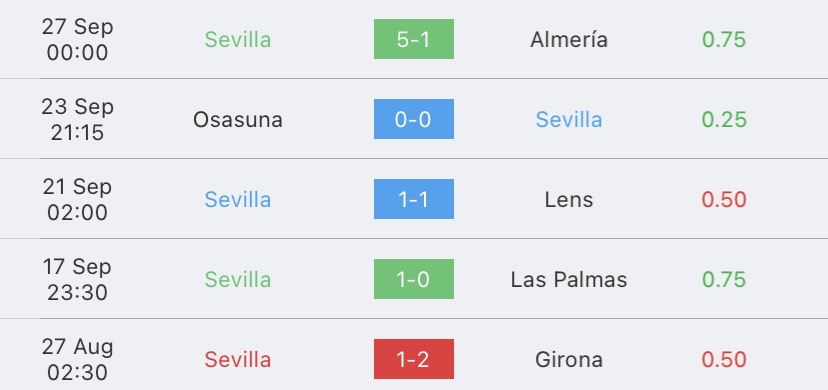Select the Almería team name
Screen dimensions: 828x390
click(x=569, y=39)
